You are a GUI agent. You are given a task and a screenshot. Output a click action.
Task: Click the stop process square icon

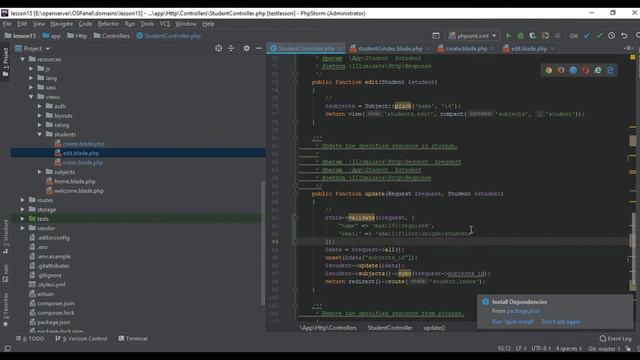coord(558,36)
